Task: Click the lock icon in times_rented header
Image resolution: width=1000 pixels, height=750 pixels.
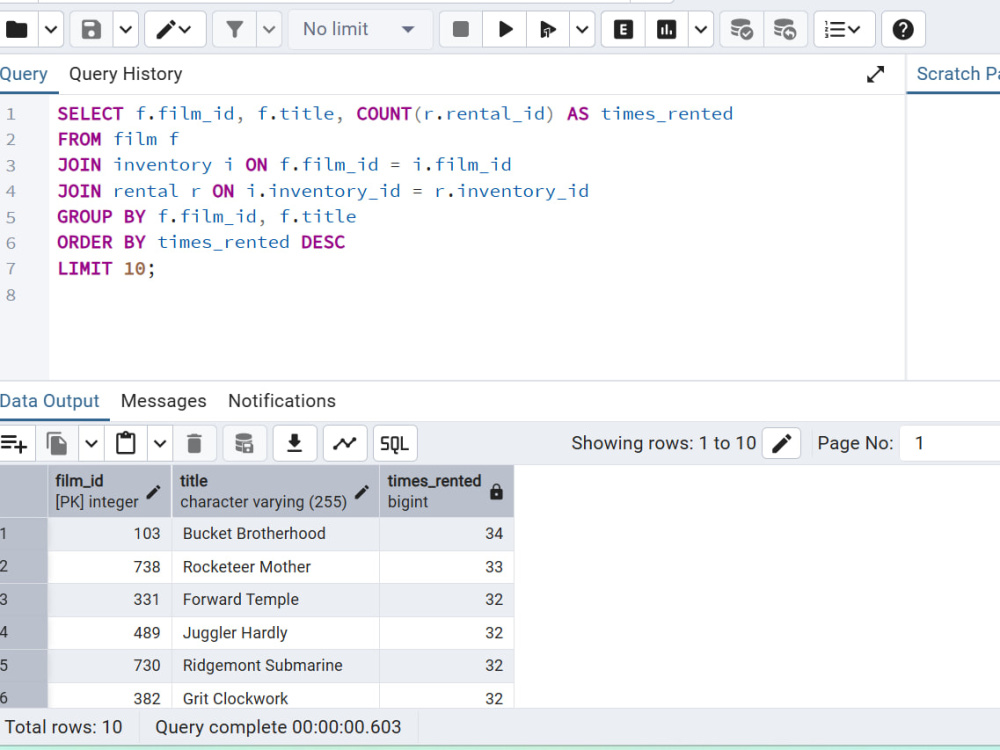Action: click(496, 492)
